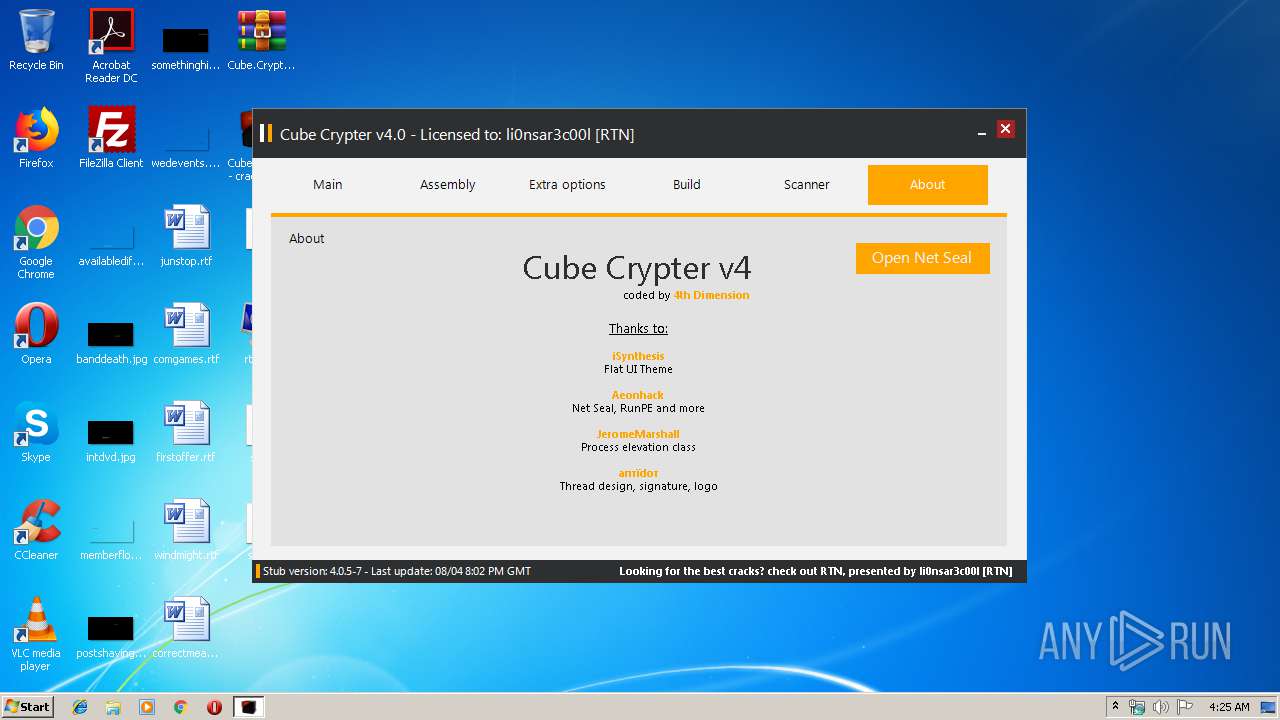Select the Google Chrome desktop icon
Image resolution: width=1280 pixels, height=720 pixels.
[36, 242]
